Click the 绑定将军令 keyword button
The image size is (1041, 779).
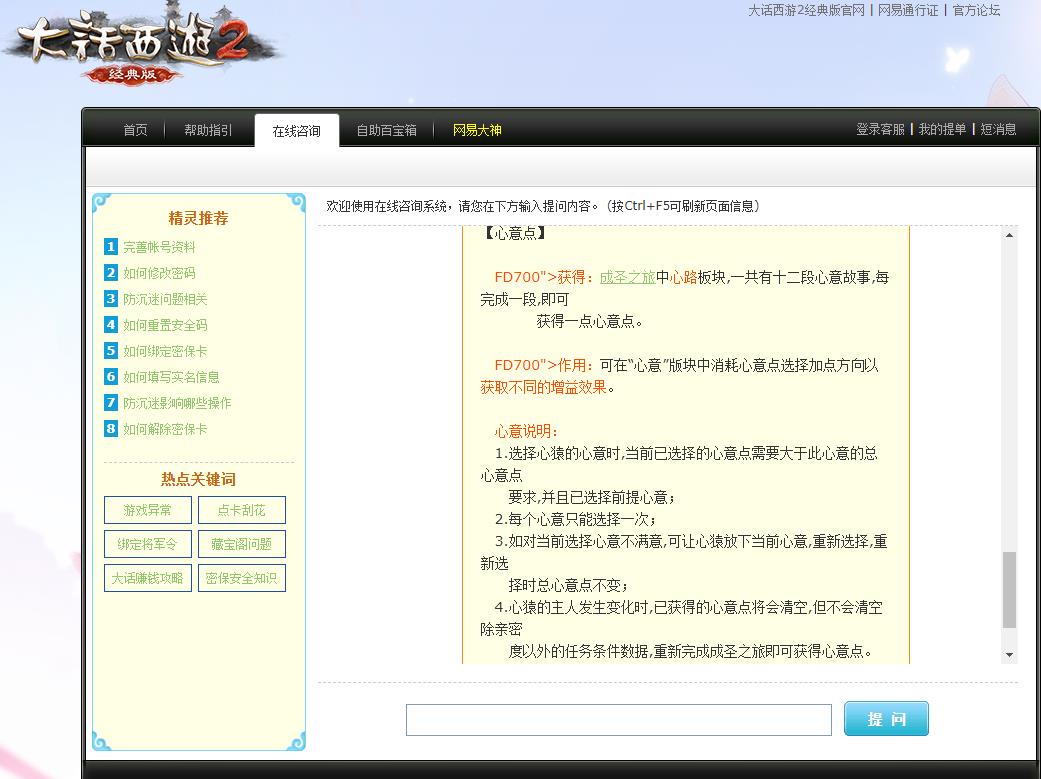147,544
